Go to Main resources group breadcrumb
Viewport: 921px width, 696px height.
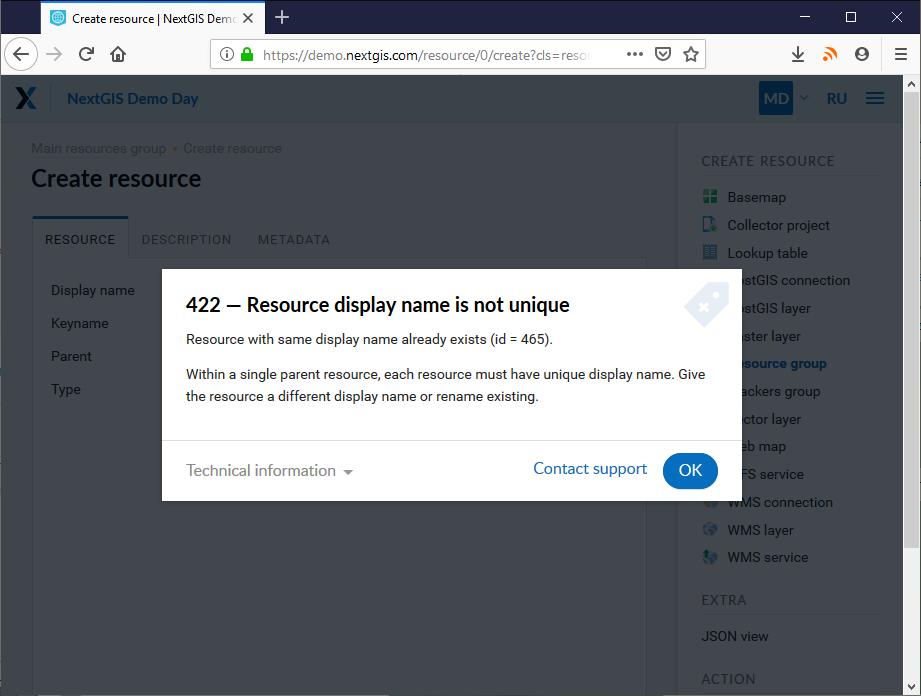coord(99,149)
